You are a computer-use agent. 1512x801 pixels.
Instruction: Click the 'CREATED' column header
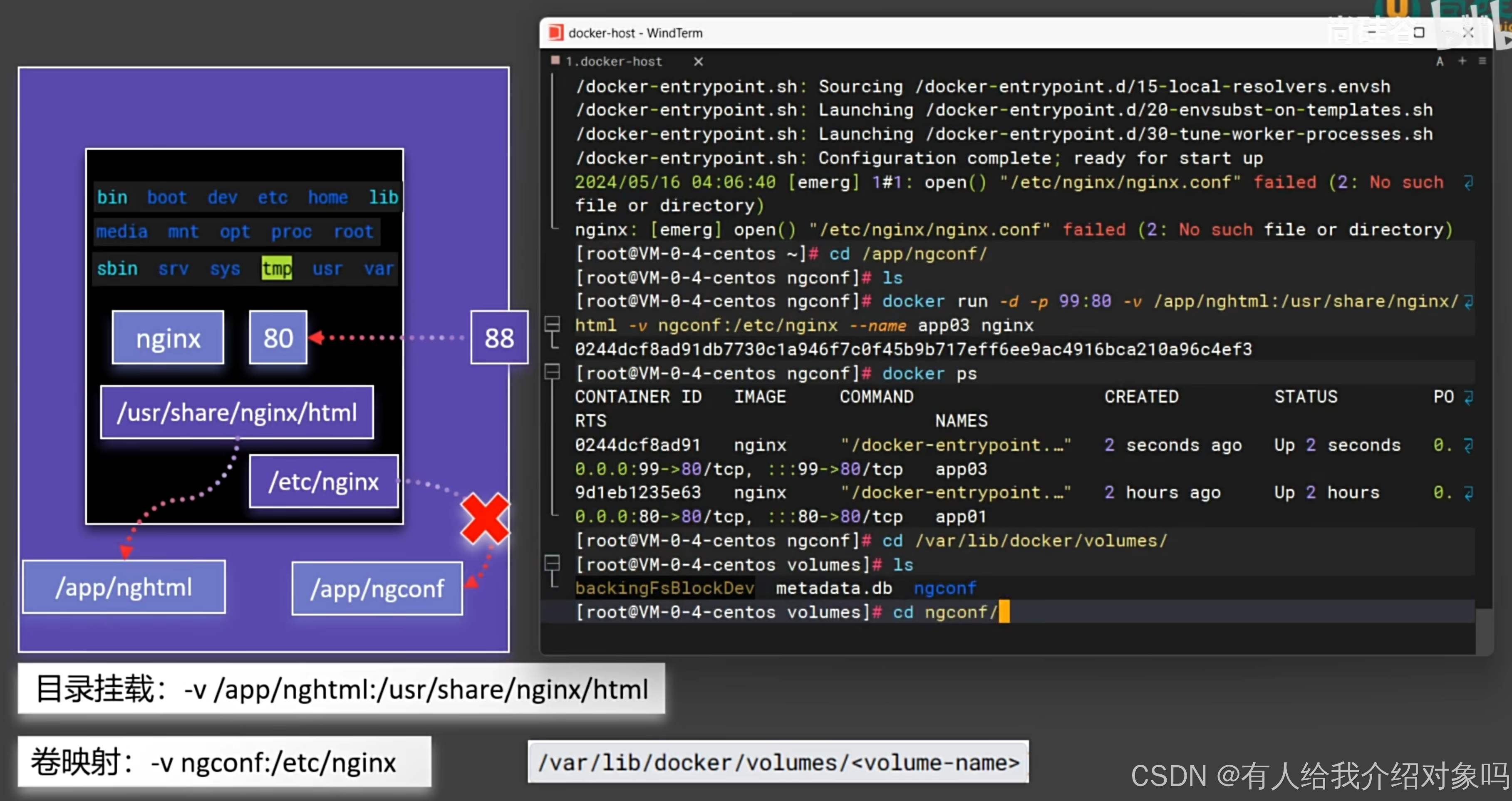(1141, 397)
